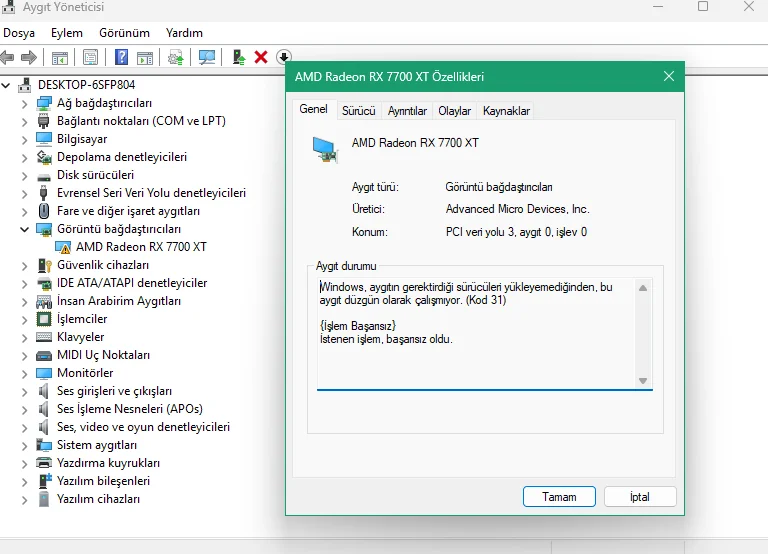
Task: Expand the Yazılım cihazları node
Action: pyautogui.click(x=24, y=500)
